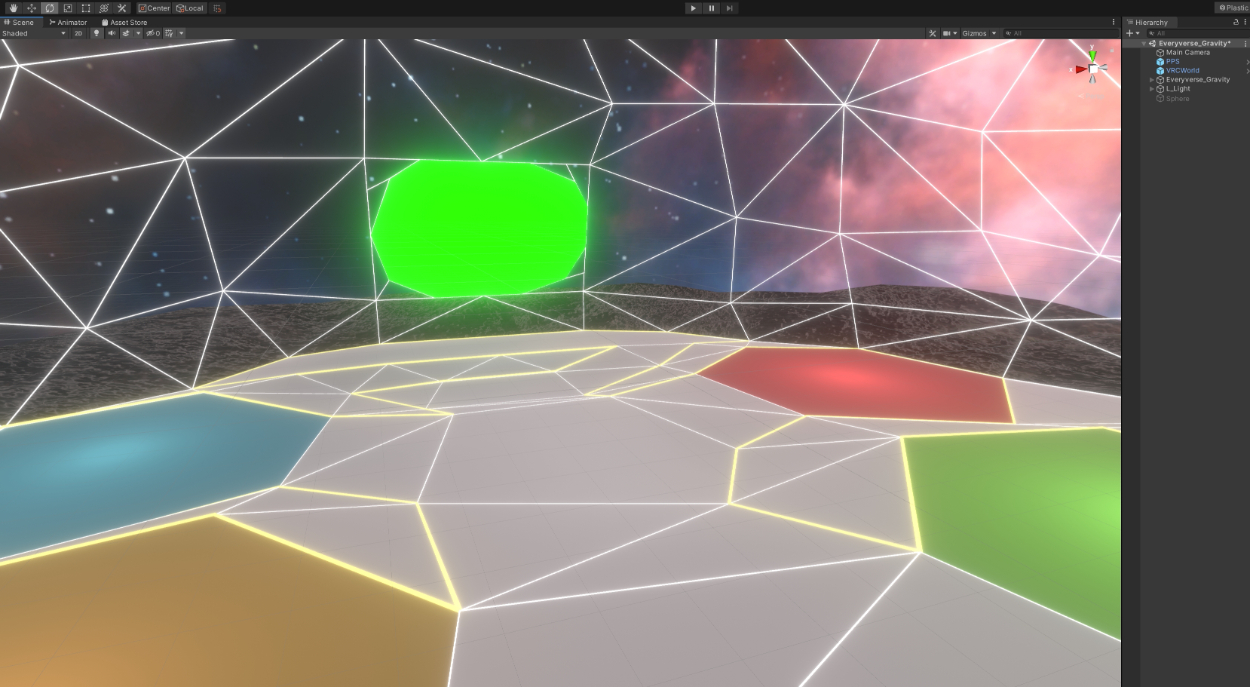The height and width of the screenshot is (687, 1250).
Task: Open scene camera settings dropdown
Action: point(949,33)
